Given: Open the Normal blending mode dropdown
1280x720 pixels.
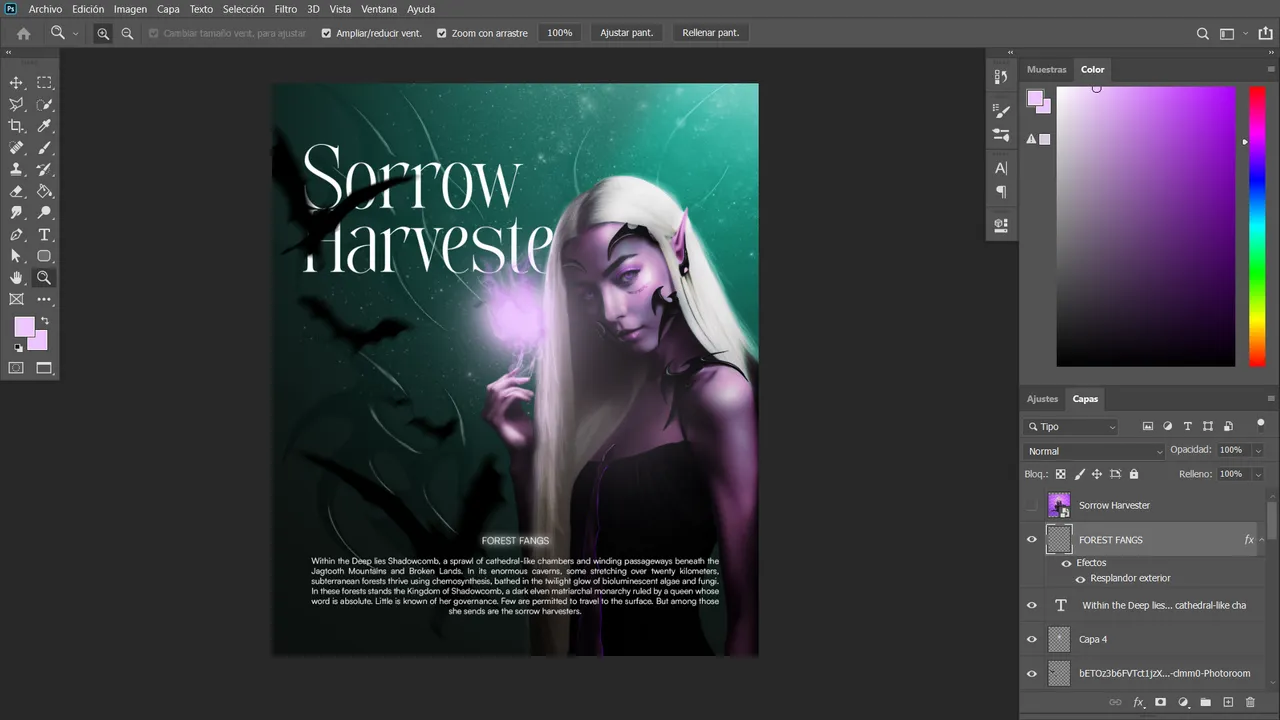Looking at the screenshot, I should click(x=1095, y=451).
